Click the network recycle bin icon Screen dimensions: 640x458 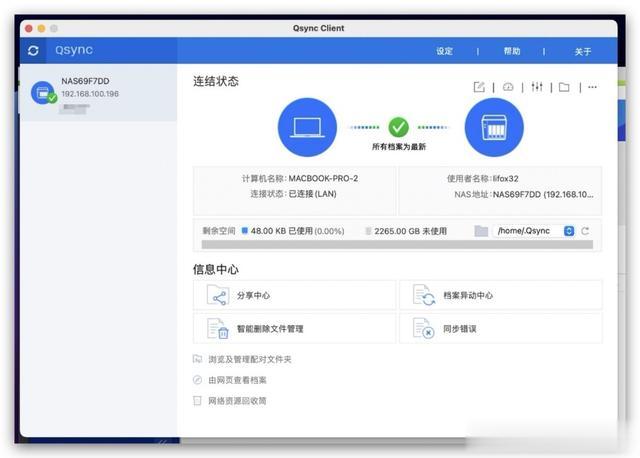point(197,401)
